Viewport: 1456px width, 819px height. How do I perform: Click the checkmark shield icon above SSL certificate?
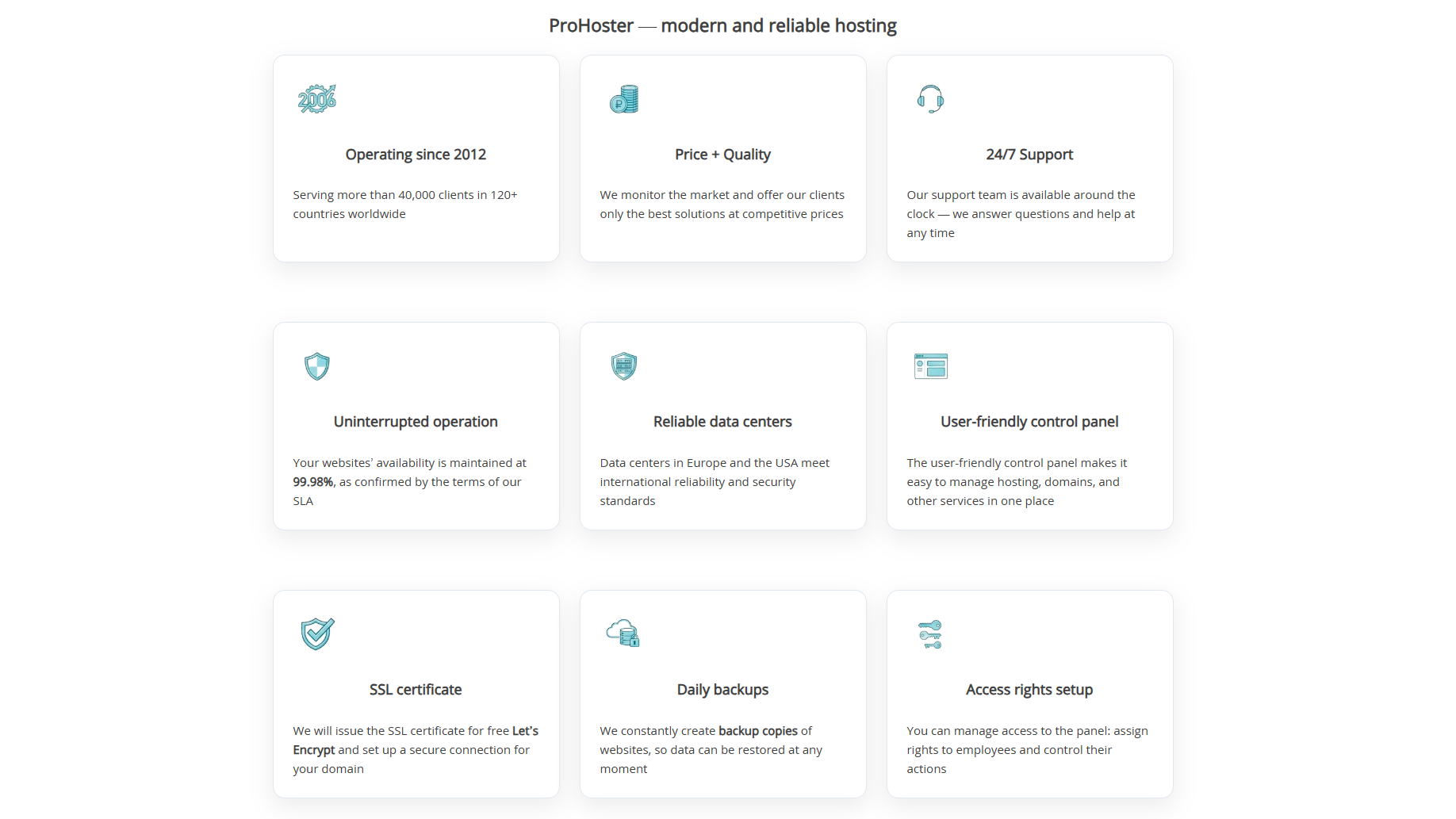click(x=317, y=633)
